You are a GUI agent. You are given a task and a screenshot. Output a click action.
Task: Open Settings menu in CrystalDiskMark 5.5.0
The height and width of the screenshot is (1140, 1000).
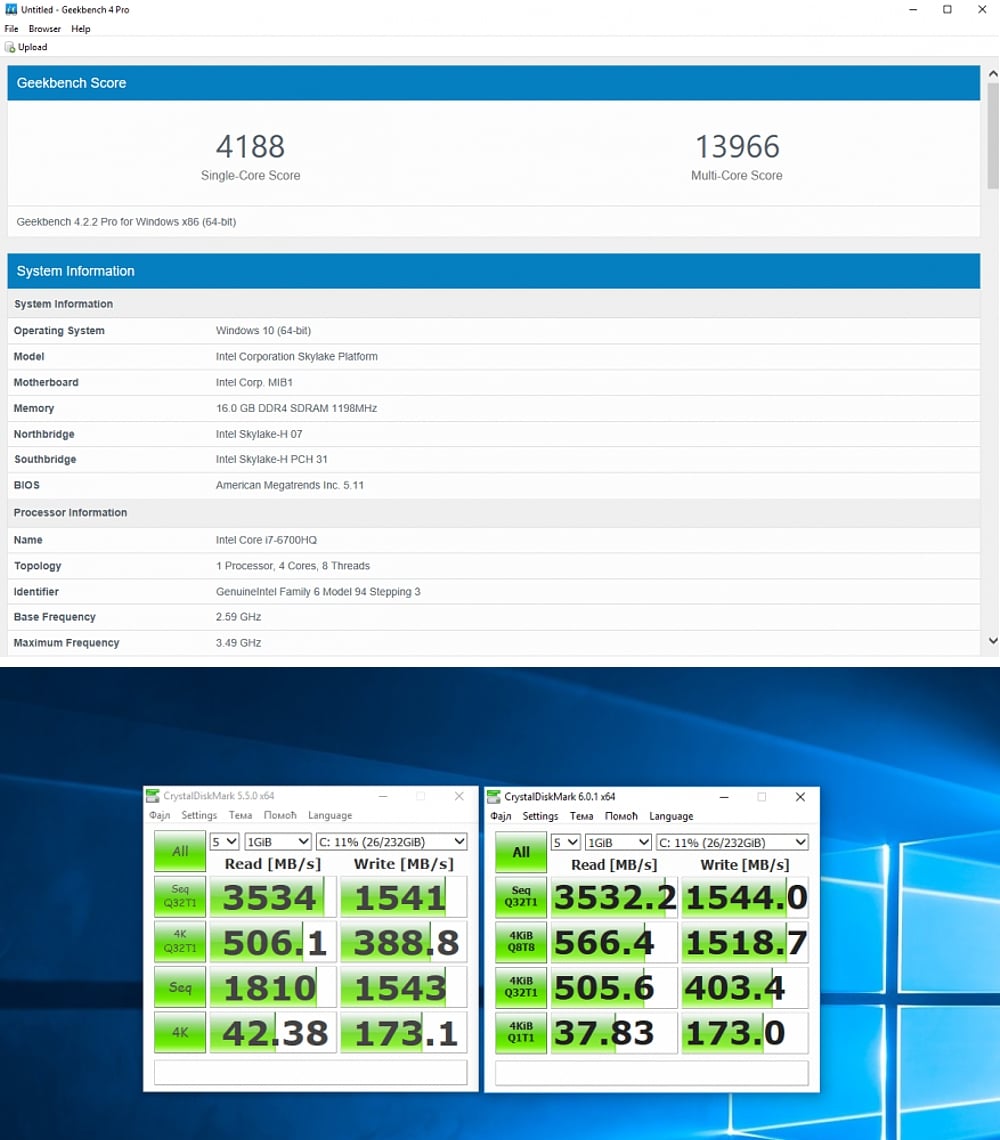[x=199, y=816]
